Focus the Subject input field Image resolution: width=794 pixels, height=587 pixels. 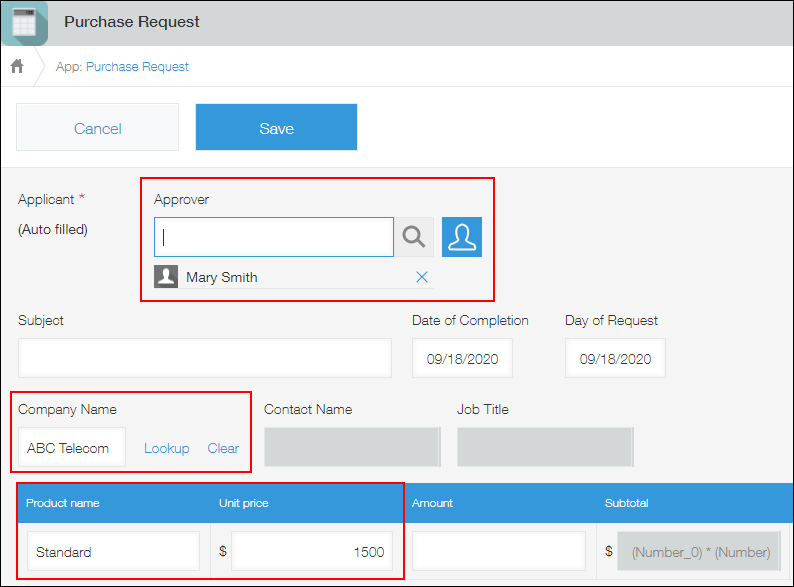(x=205, y=358)
